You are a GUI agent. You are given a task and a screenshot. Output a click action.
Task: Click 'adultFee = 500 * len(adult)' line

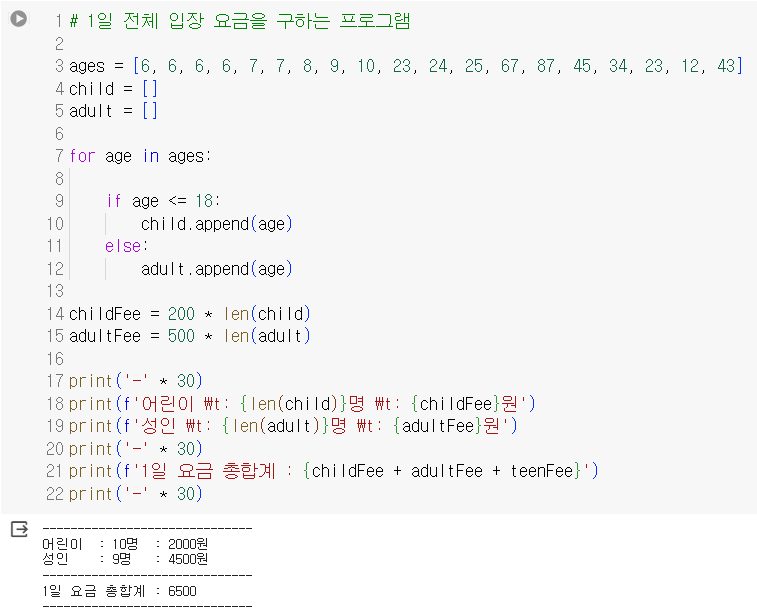(x=190, y=335)
